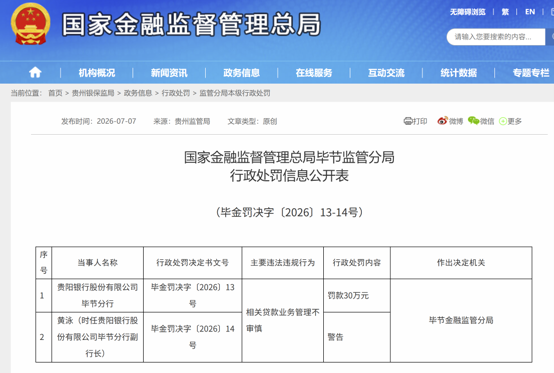Screen dimensions: 554x373
Task: Go to home via house icon
Action: click(x=35, y=72)
